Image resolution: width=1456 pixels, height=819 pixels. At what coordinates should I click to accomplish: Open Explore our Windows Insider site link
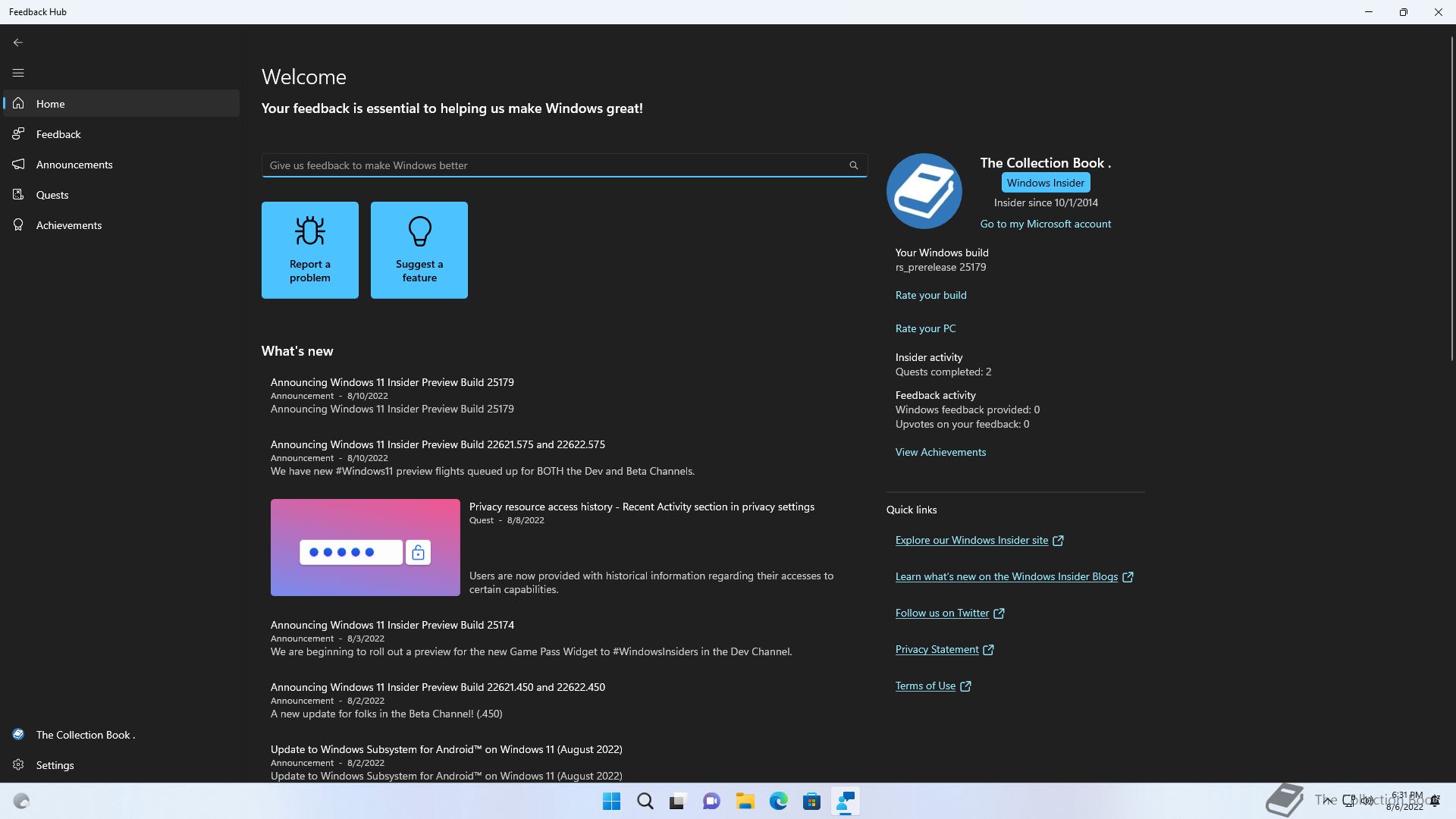point(971,540)
